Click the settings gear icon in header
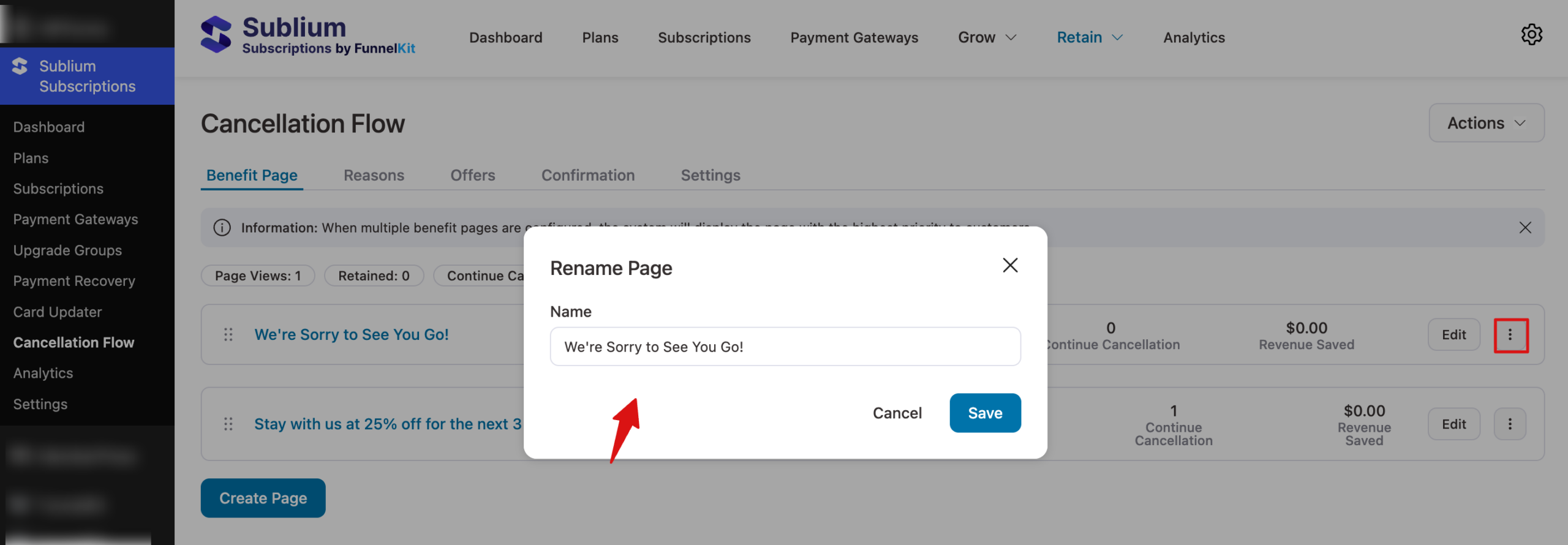Viewport: 1568px width, 545px height. (x=1531, y=35)
